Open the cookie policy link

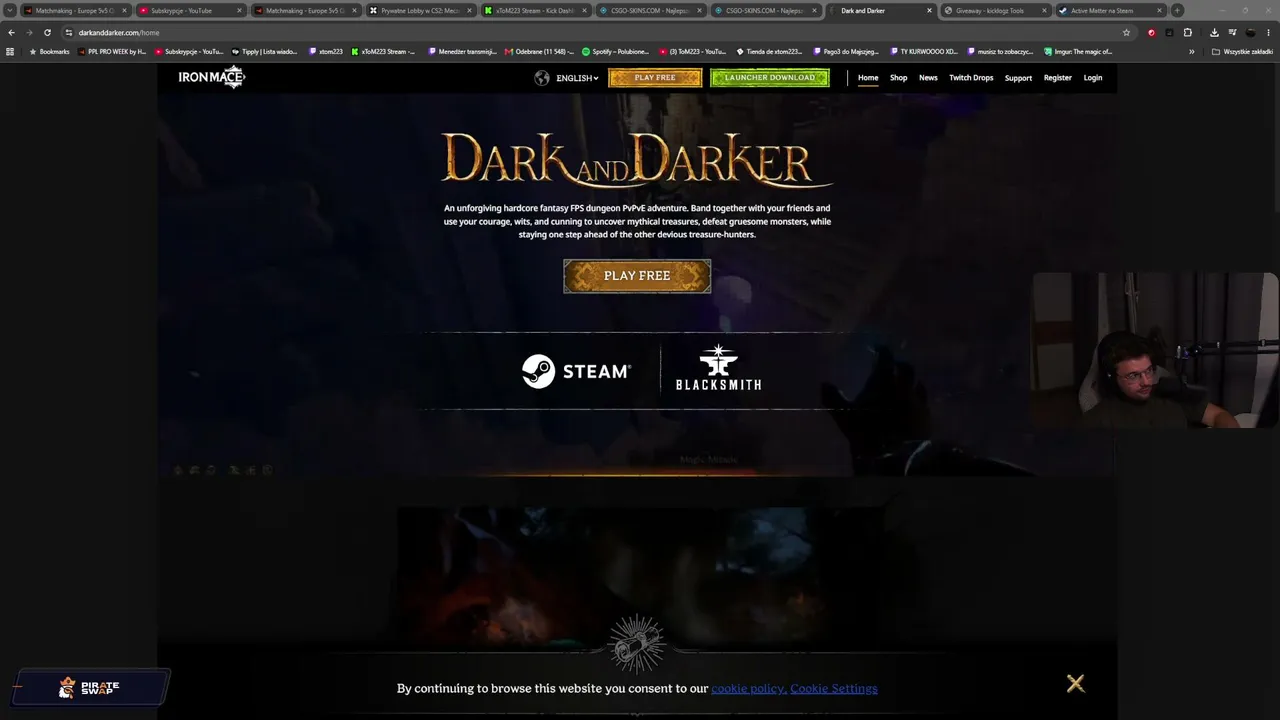[x=748, y=688]
